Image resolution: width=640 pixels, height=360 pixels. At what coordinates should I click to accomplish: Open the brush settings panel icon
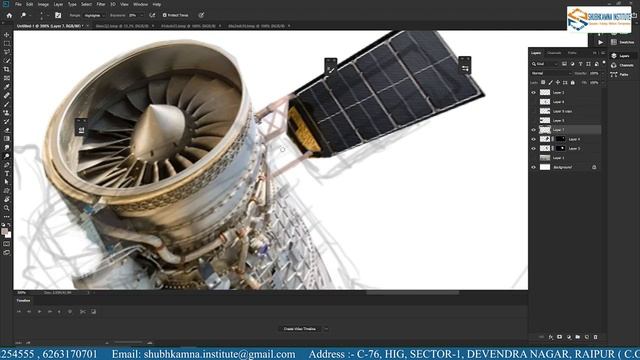58,15
